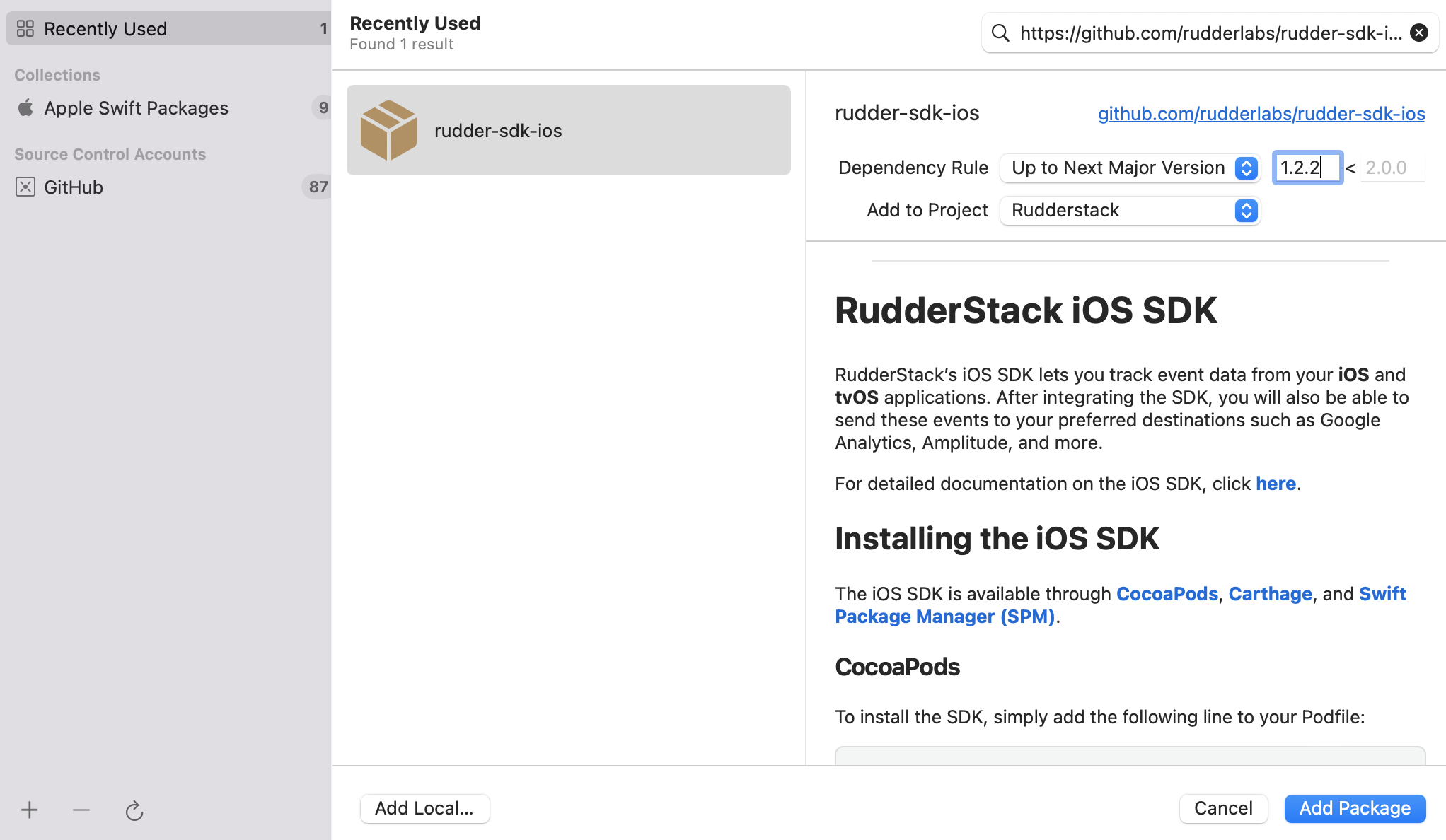Open Recently Used via the grid icon
Image resolution: width=1446 pixels, height=840 pixels.
tap(25, 28)
